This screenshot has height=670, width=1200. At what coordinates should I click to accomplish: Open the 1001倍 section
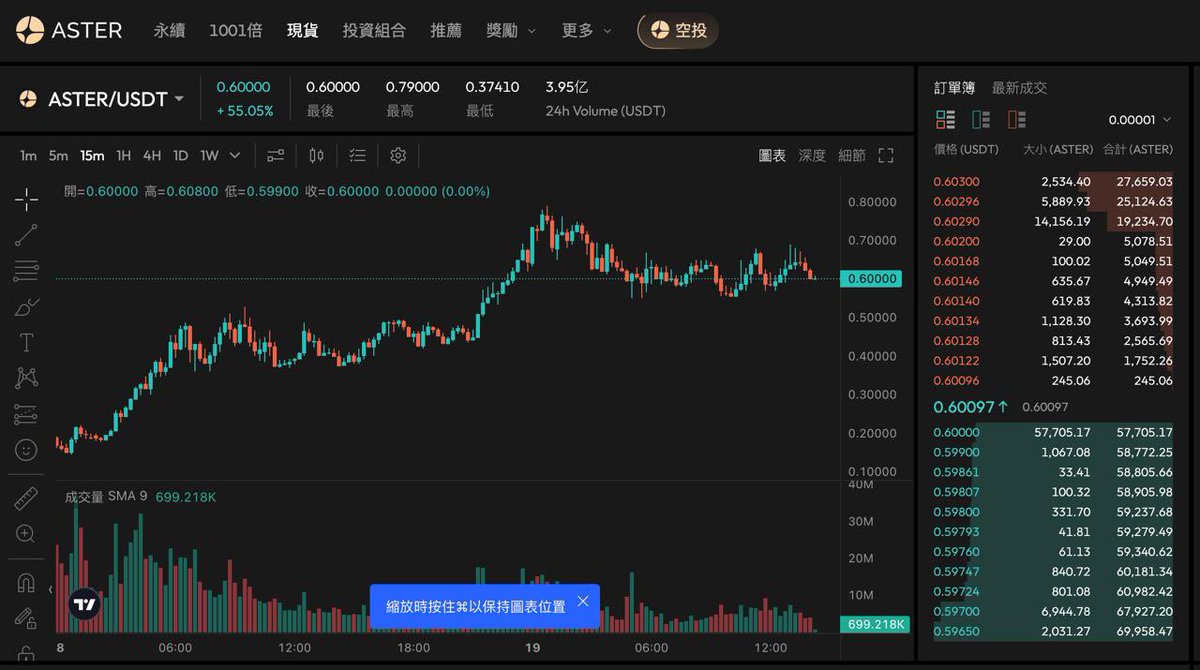pyautogui.click(x=235, y=30)
